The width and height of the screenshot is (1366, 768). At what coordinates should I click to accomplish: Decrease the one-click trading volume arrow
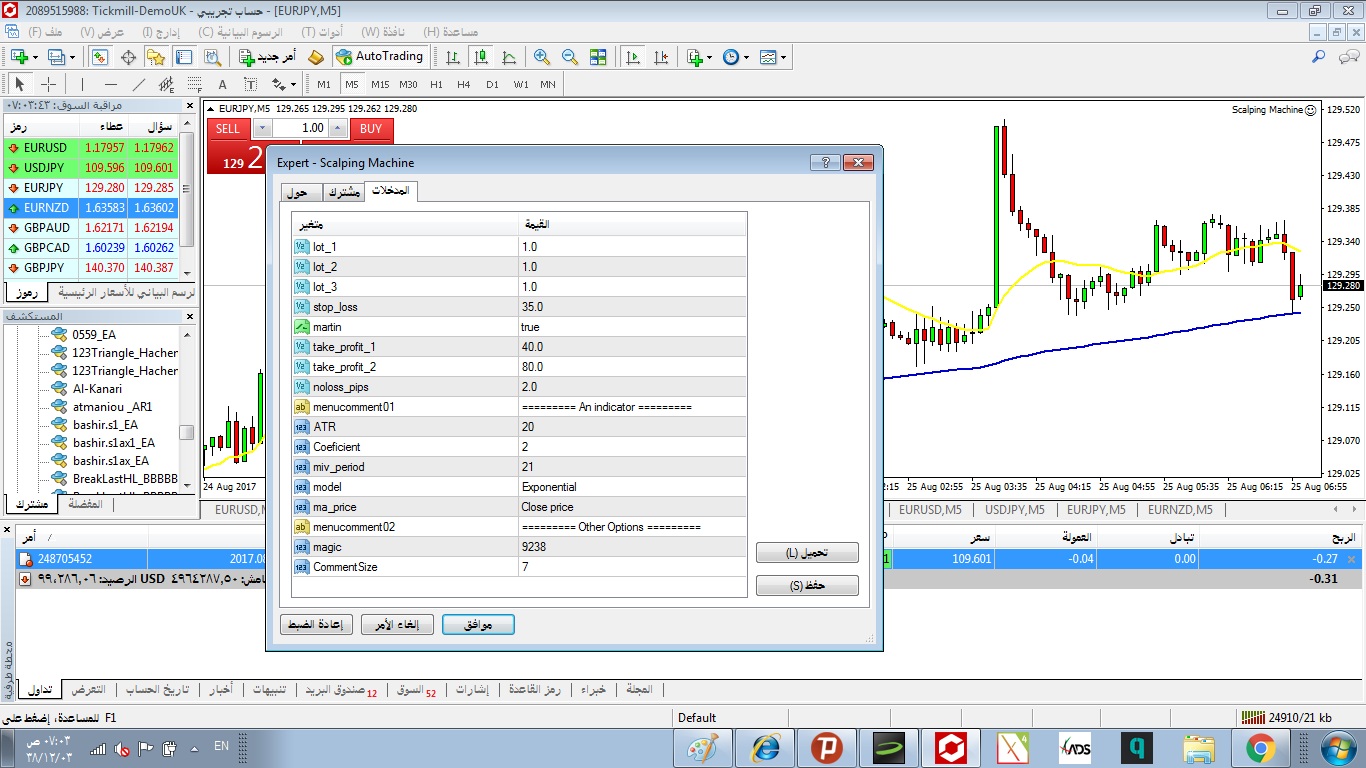pos(262,128)
